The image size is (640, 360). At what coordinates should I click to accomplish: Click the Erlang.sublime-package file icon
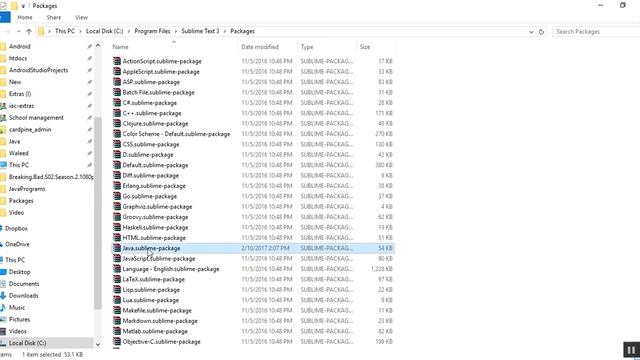[x=117, y=186]
